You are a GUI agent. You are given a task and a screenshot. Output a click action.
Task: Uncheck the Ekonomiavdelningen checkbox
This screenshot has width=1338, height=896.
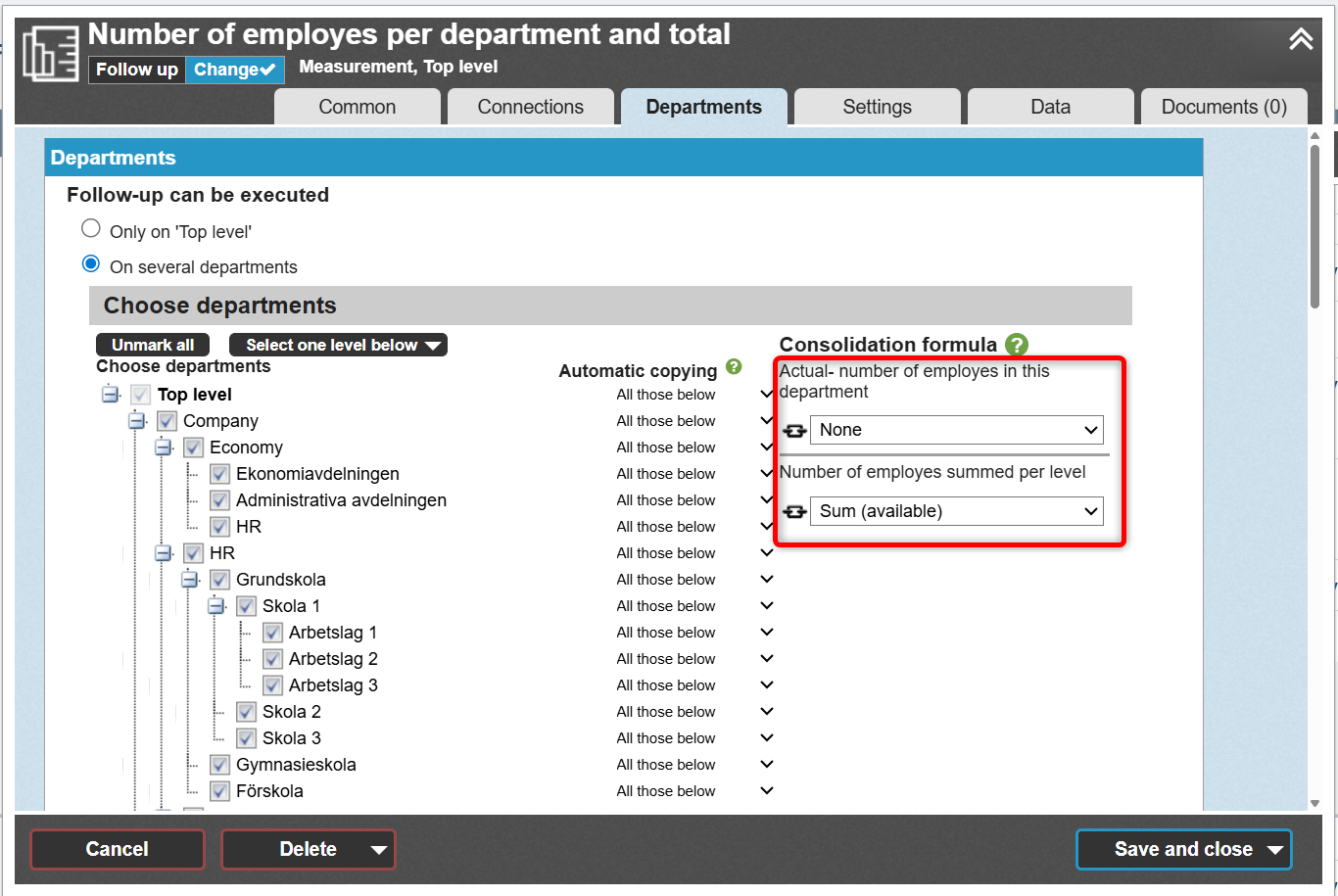[x=220, y=474]
